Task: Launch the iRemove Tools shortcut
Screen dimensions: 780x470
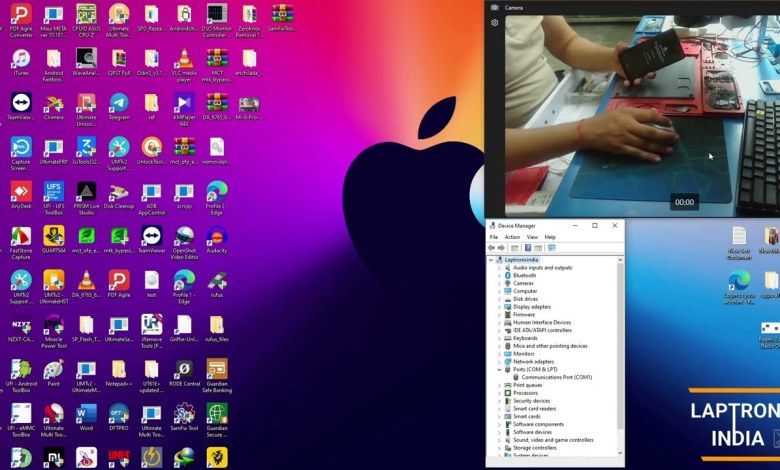Action: (x=152, y=331)
